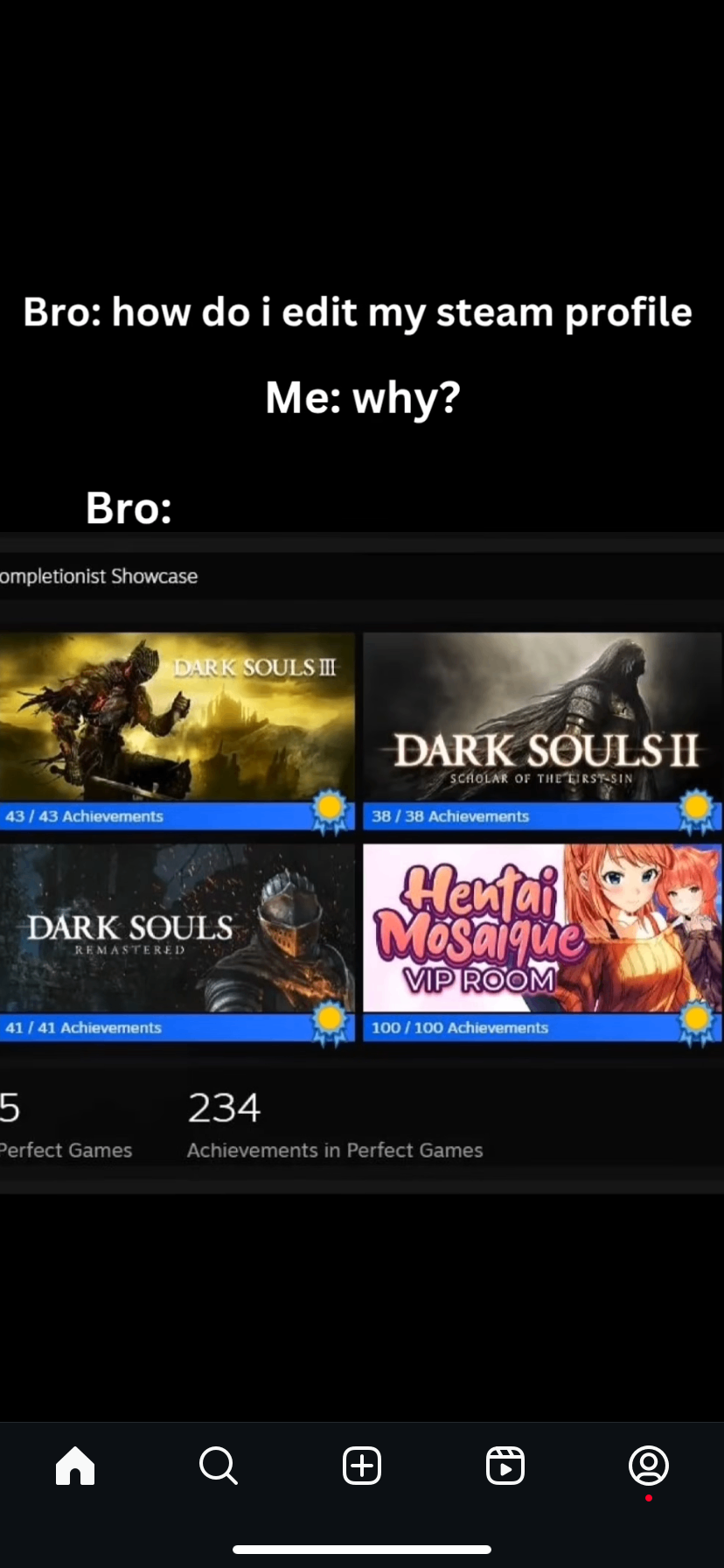Go to the Profile icon in bottom bar
The height and width of the screenshot is (1568, 724).
click(648, 1465)
